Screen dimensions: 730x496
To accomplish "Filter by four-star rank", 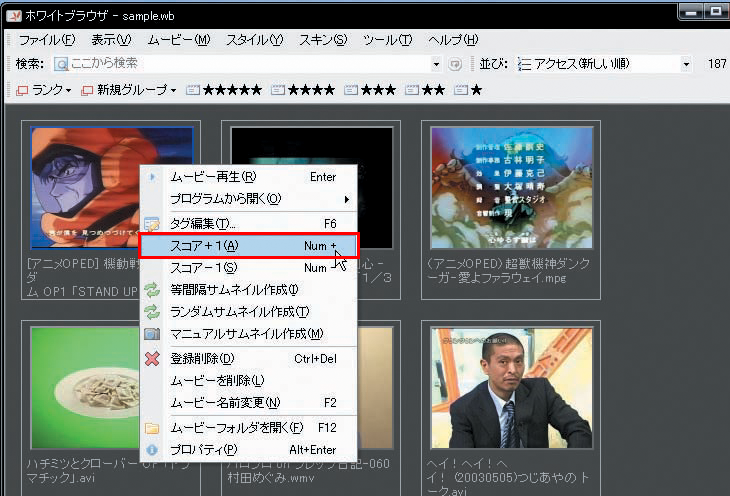I will coord(303,90).
